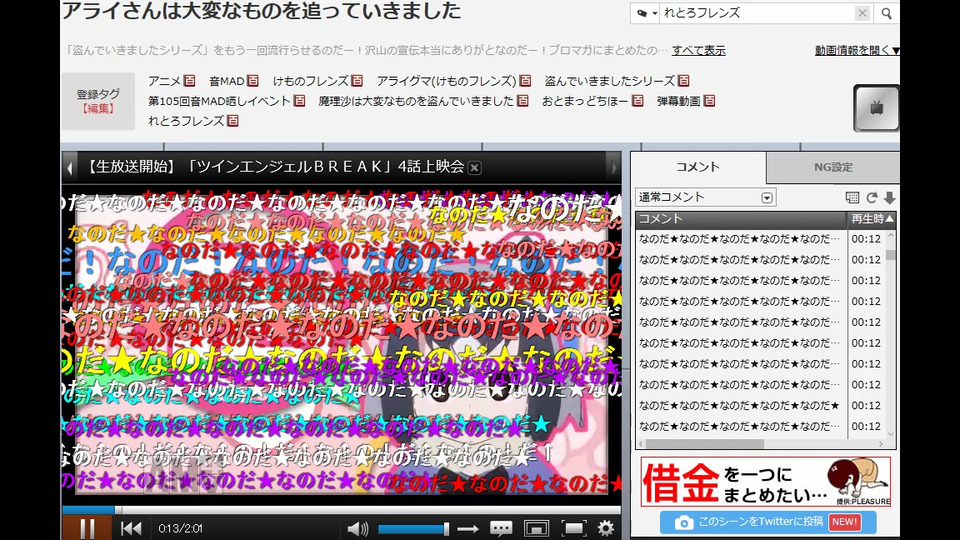Toggle repeat playback arrow icon
Screen dimensions: 960x540
[x=468, y=528]
